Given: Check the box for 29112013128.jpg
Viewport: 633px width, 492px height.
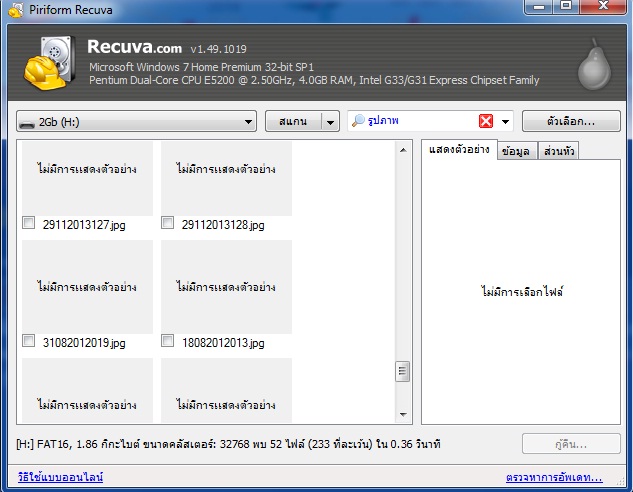Looking at the screenshot, I should pos(167,223).
